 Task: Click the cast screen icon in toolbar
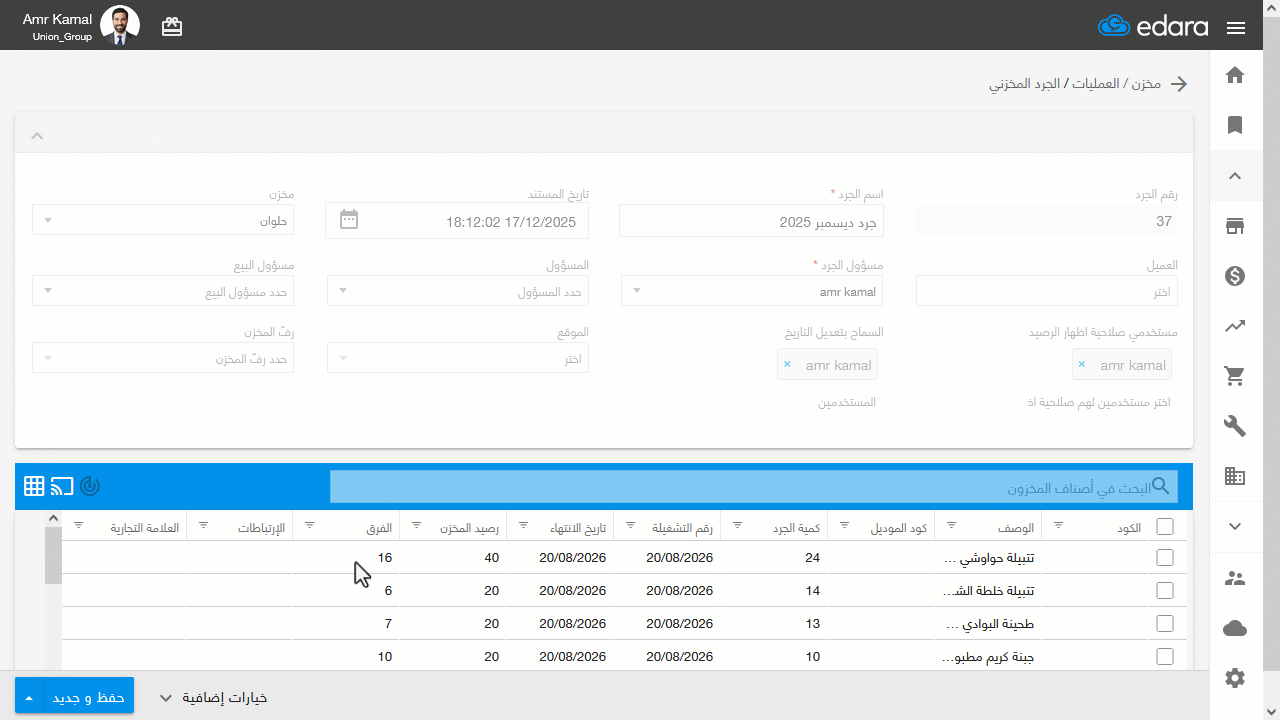pos(62,486)
